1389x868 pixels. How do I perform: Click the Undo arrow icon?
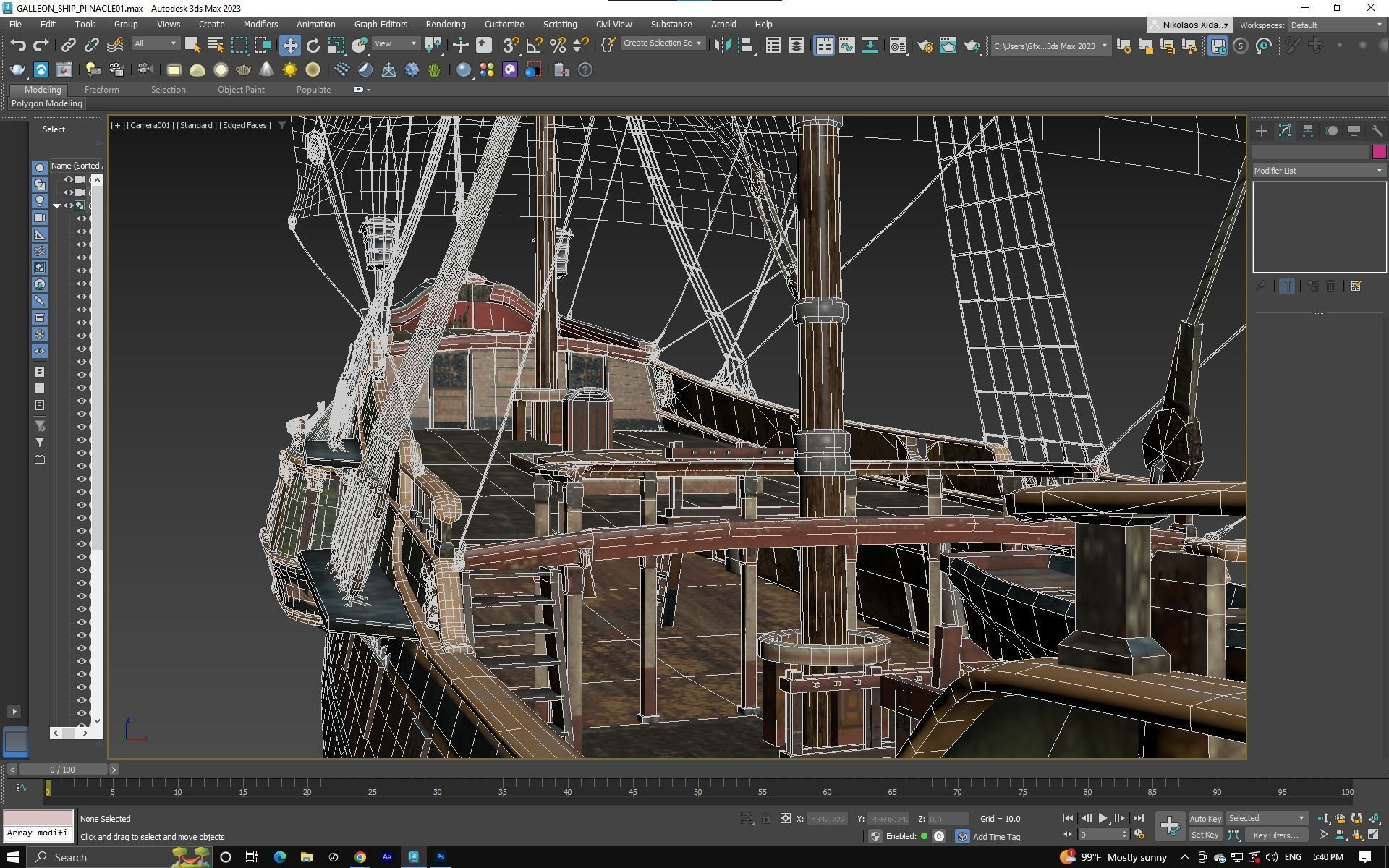tap(18, 46)
